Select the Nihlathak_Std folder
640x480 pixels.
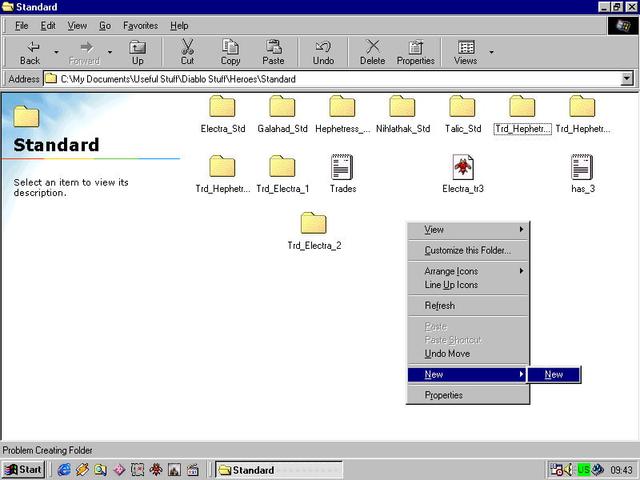coord(402,114)
